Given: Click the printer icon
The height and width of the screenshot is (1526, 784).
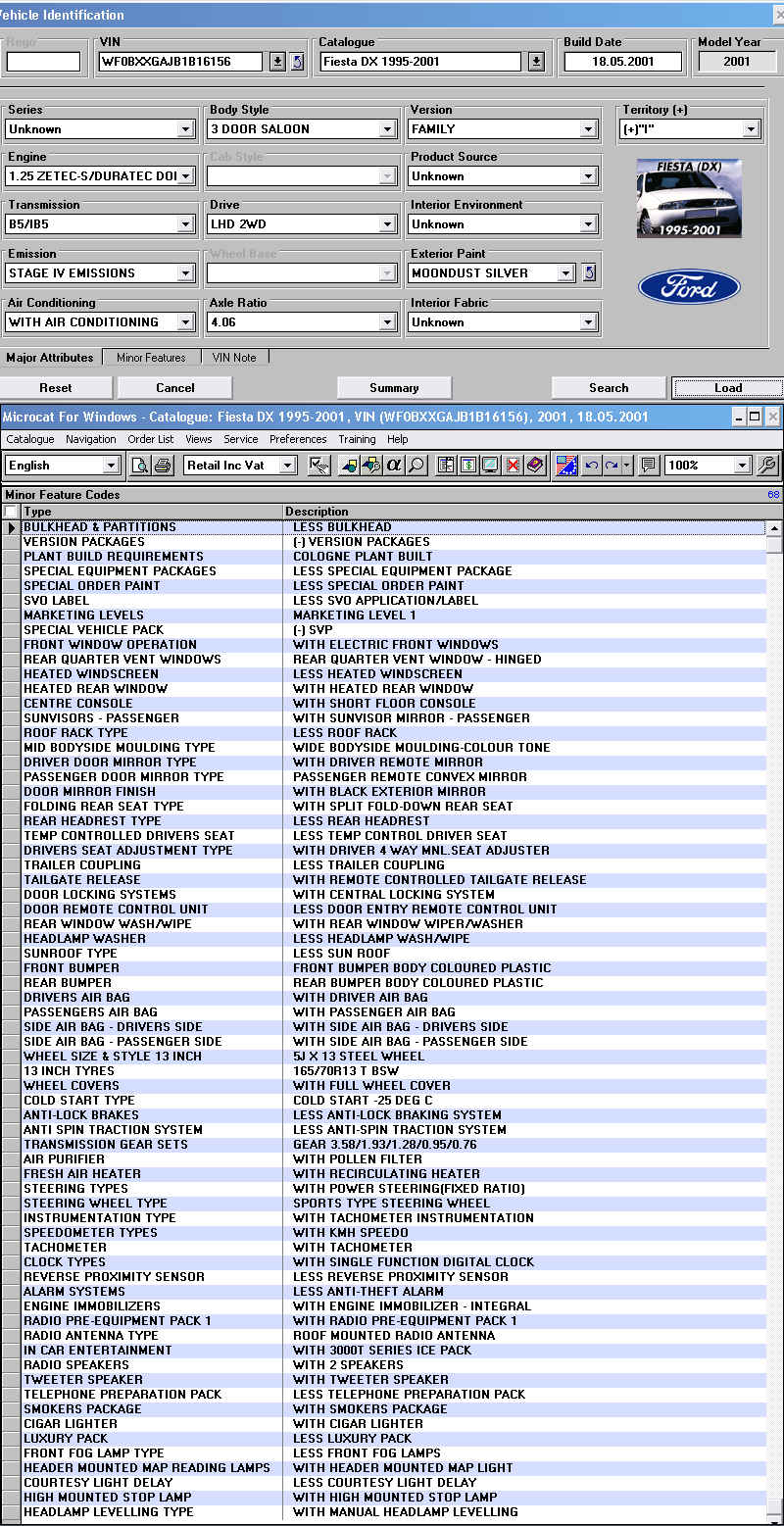Looking at the screenshot, I should [163, 466].
